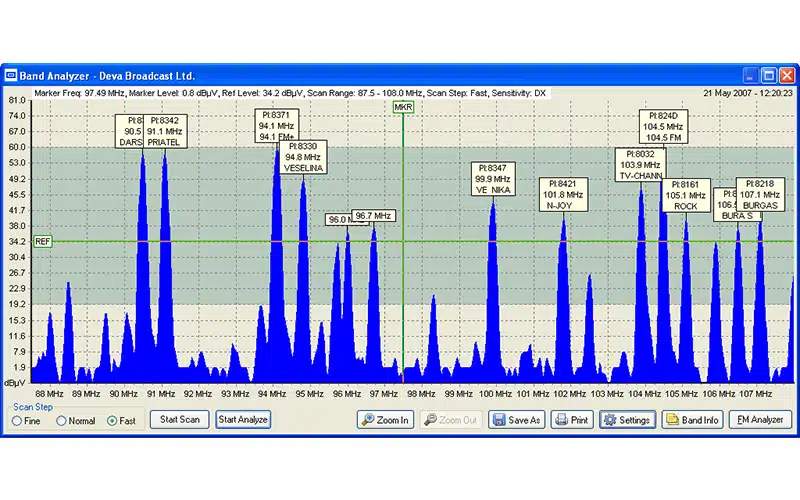Click the 94.8 MHz VESELINA station label

(303, 157)
